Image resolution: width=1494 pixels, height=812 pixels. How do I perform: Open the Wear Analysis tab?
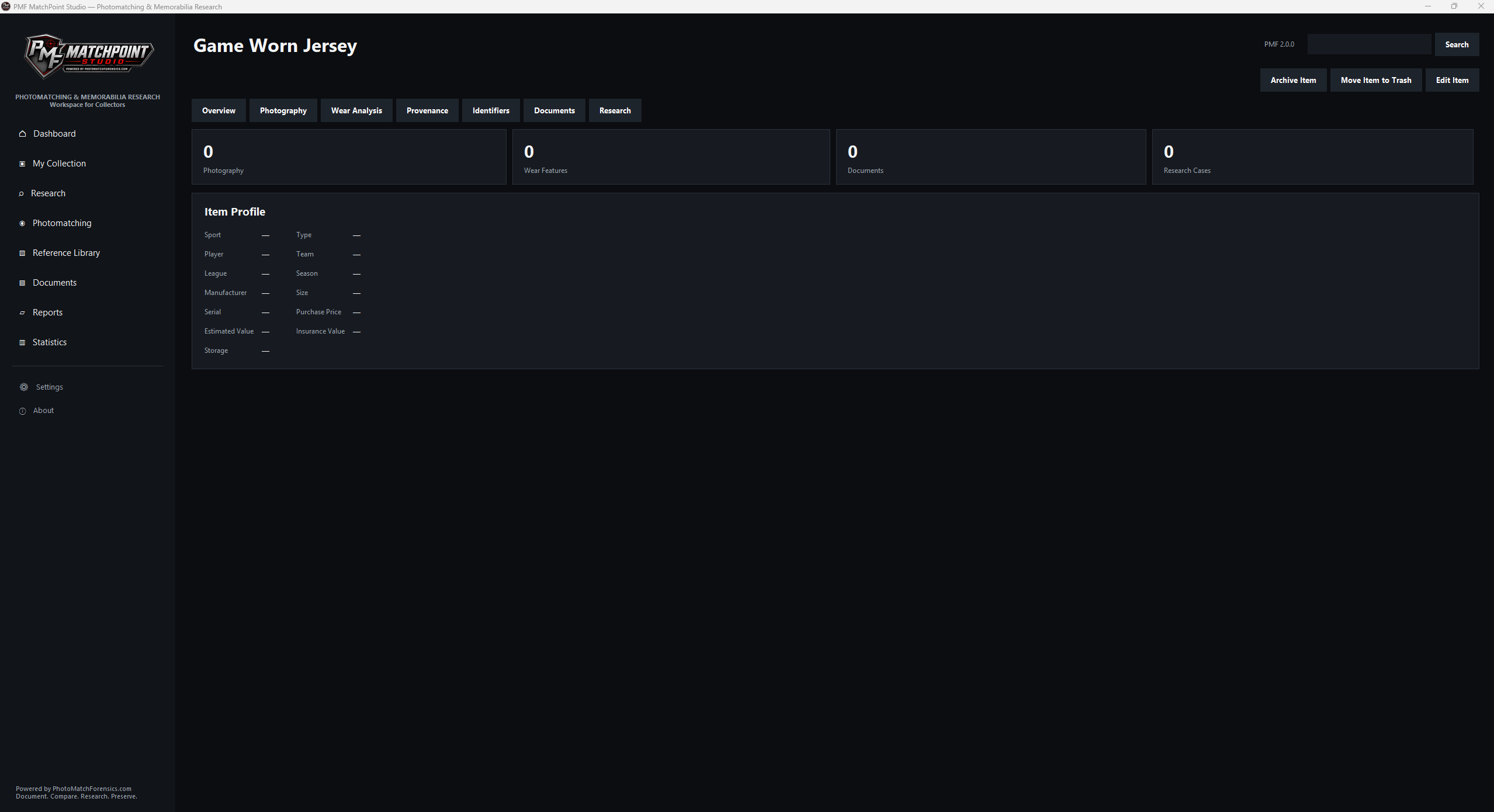pyautogui.click(x=356, y=110)
